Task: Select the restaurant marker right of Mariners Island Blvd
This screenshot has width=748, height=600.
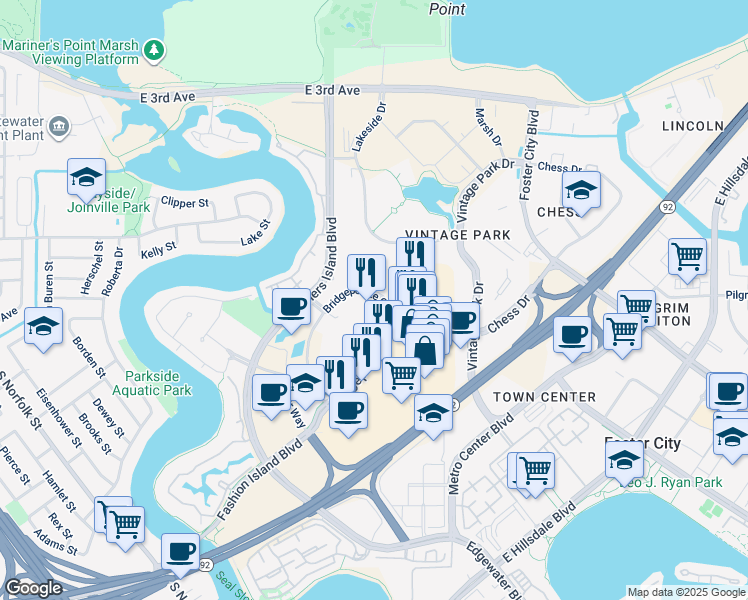Action: (x=366, y=275)
